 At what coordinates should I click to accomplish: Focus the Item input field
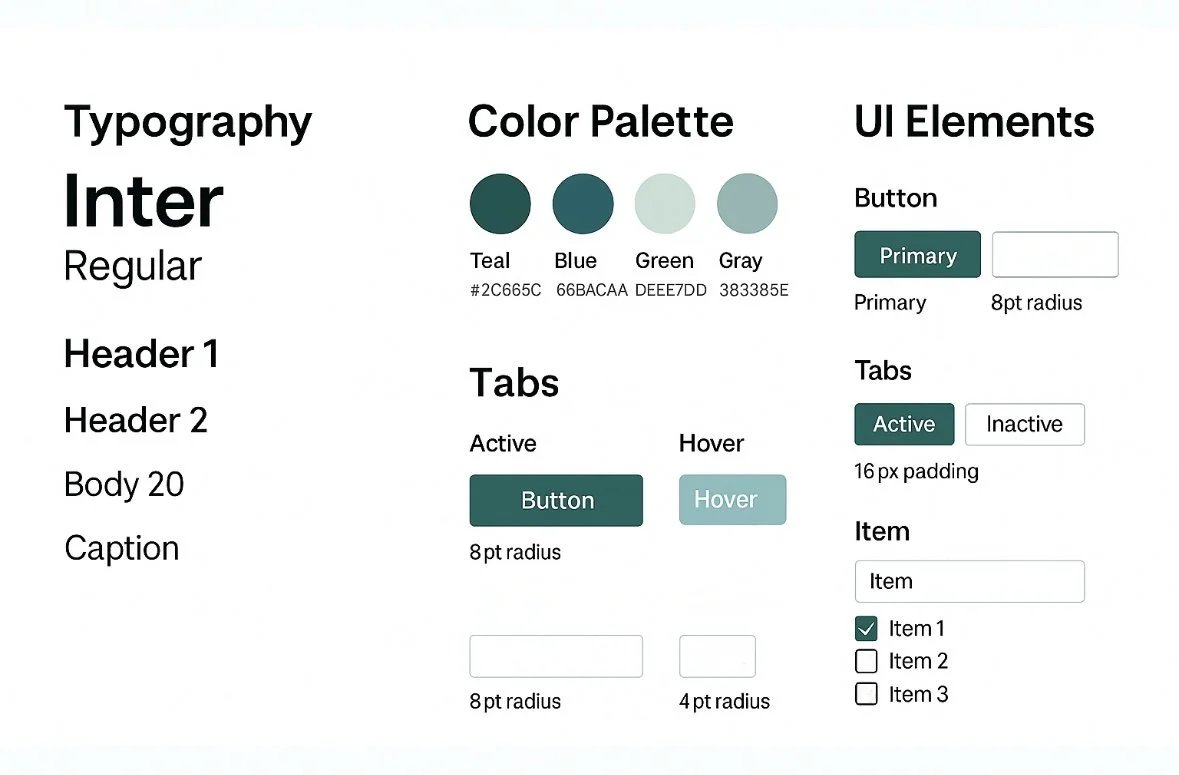(970, 582)
